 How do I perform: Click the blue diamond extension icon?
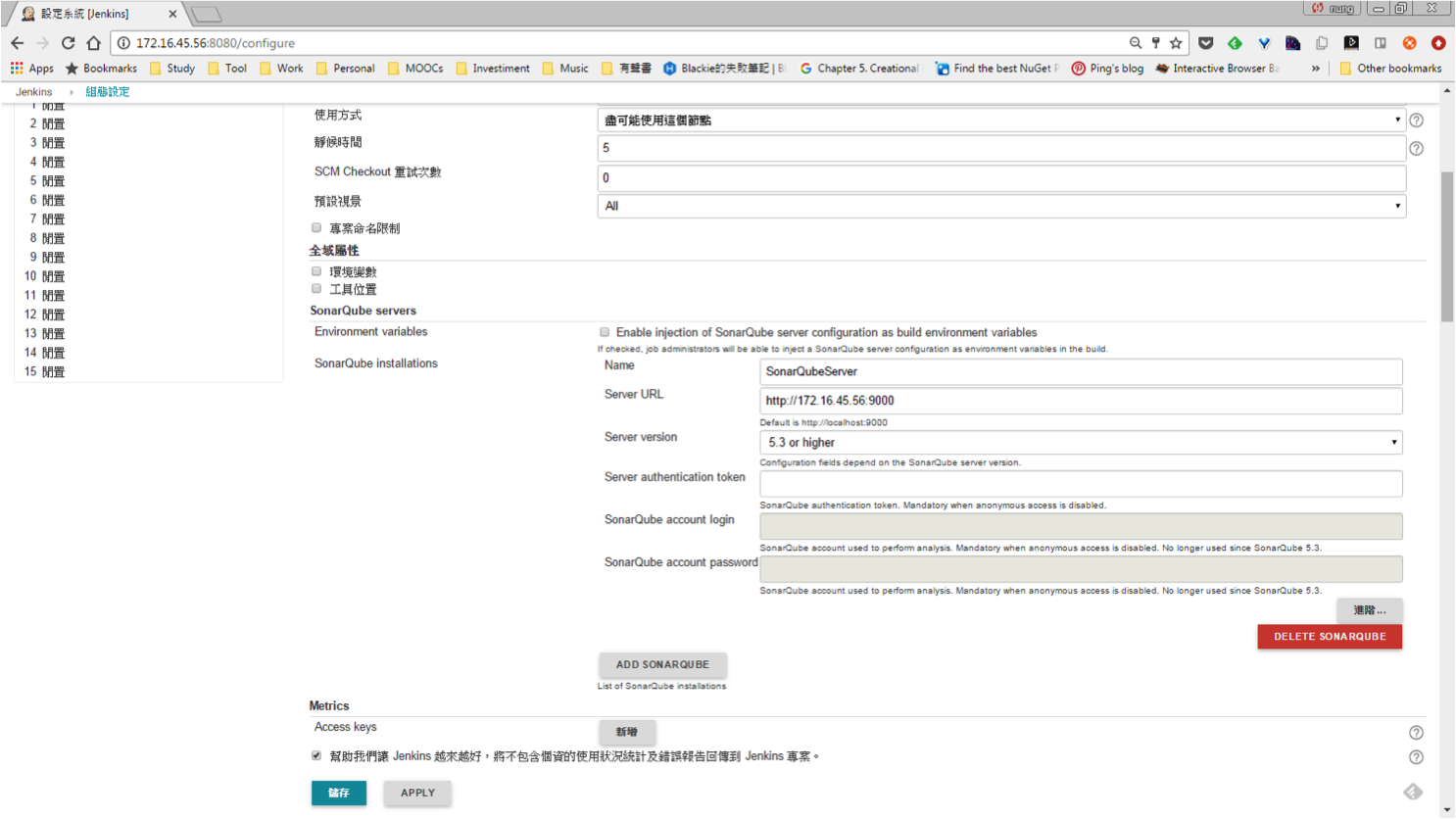click(1264, 43)
